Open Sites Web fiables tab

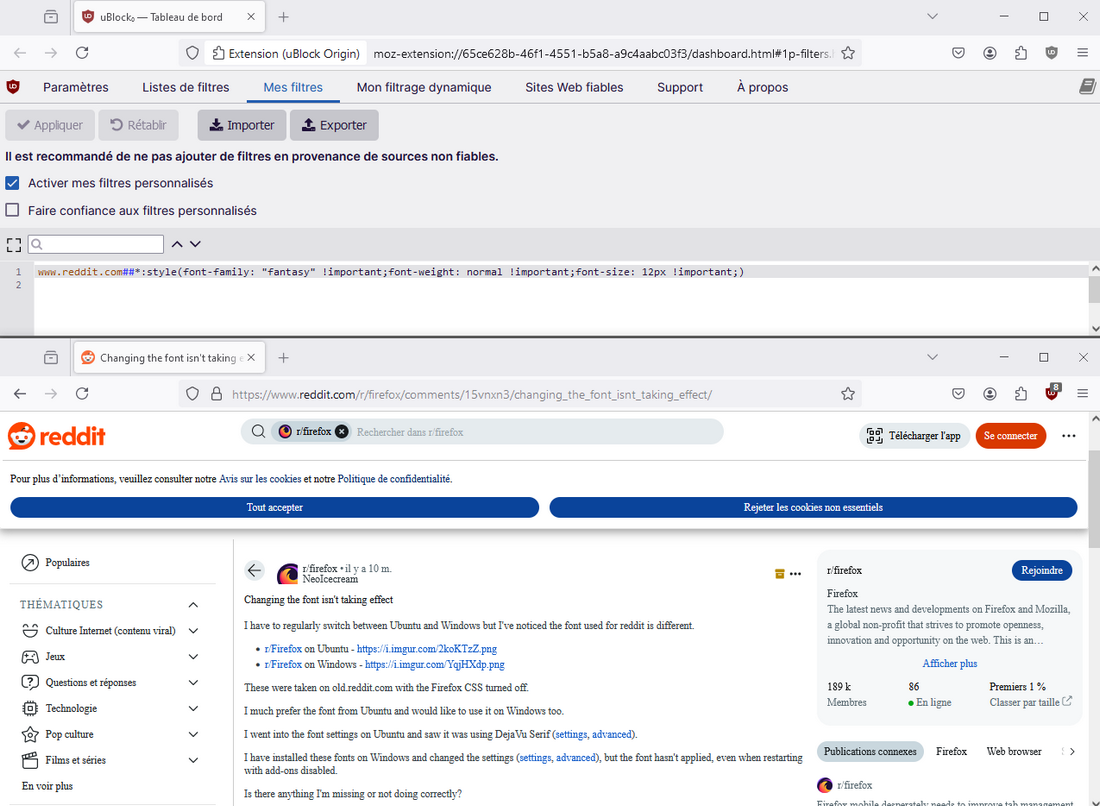[x=574, y=88]
